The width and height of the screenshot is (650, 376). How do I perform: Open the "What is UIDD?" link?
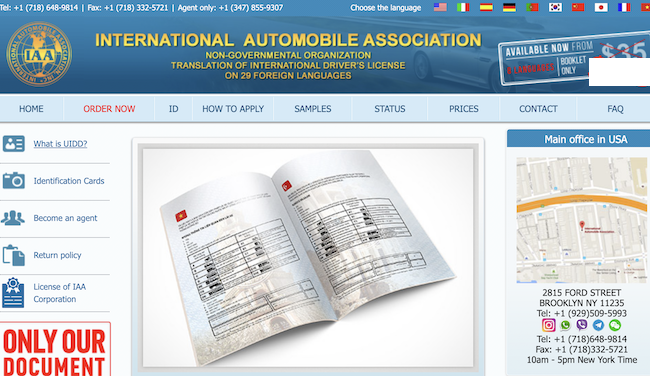(x=60, y=144)
